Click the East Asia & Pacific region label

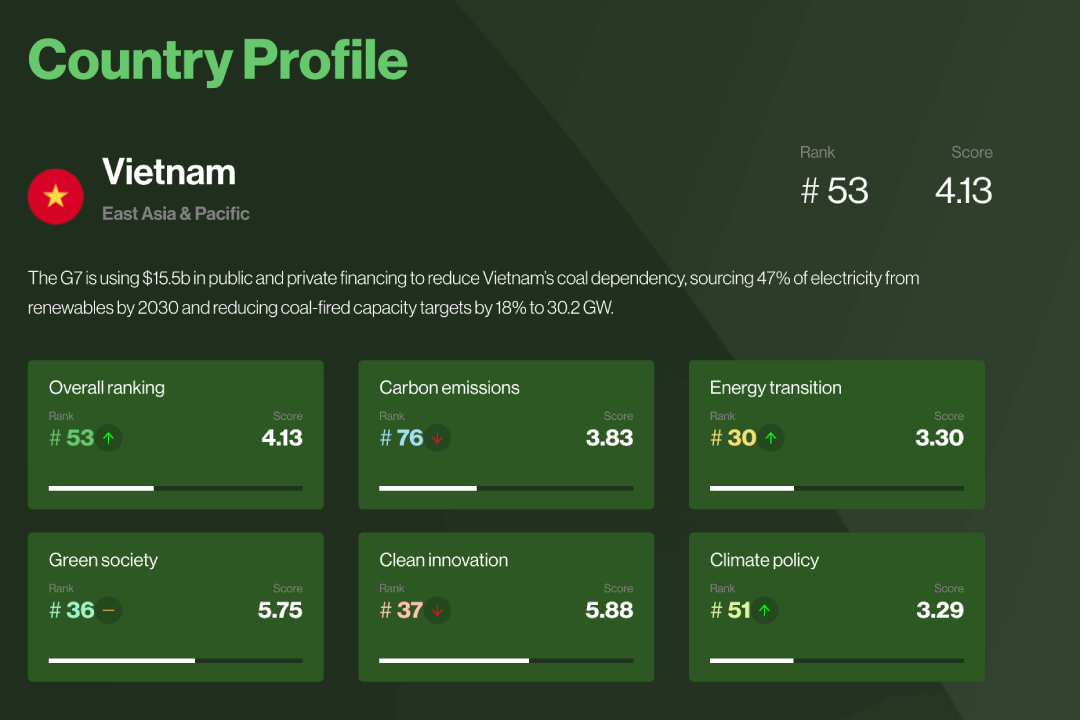(x=176, y=214)
